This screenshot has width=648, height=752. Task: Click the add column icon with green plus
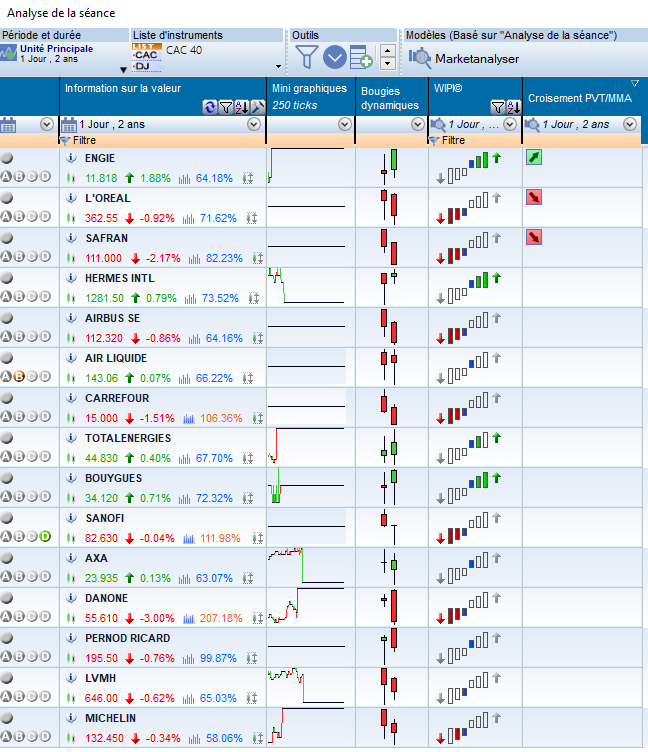361,58
